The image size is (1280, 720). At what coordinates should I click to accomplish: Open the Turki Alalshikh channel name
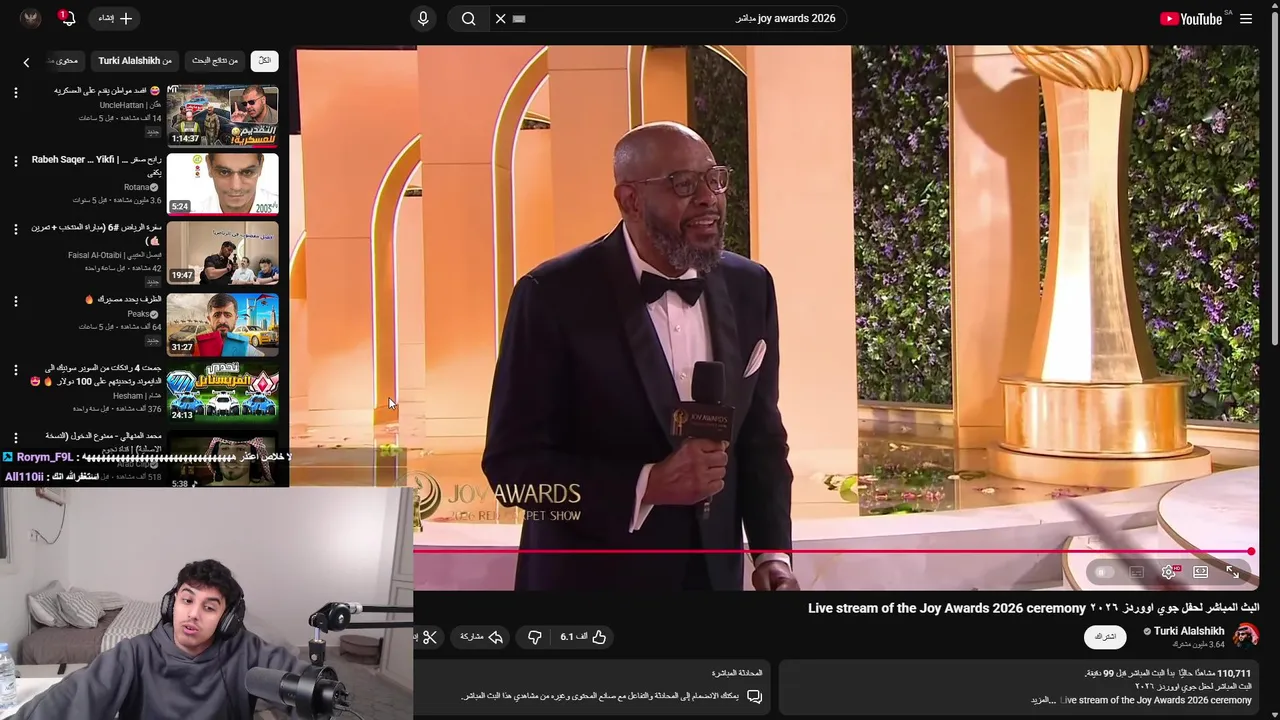[x=1189, y=631]
